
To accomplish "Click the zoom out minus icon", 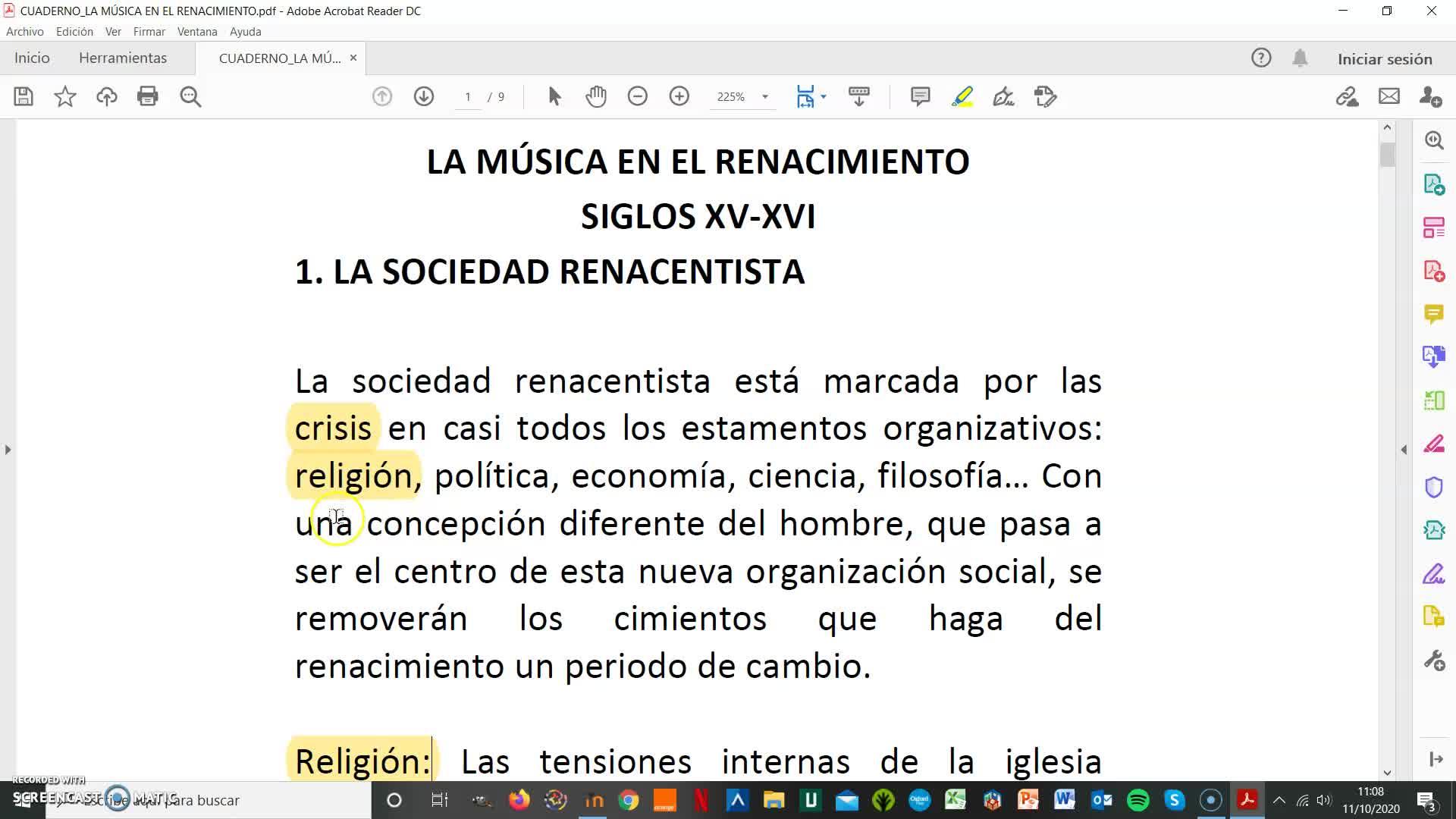I will click(x=638, y=96).
